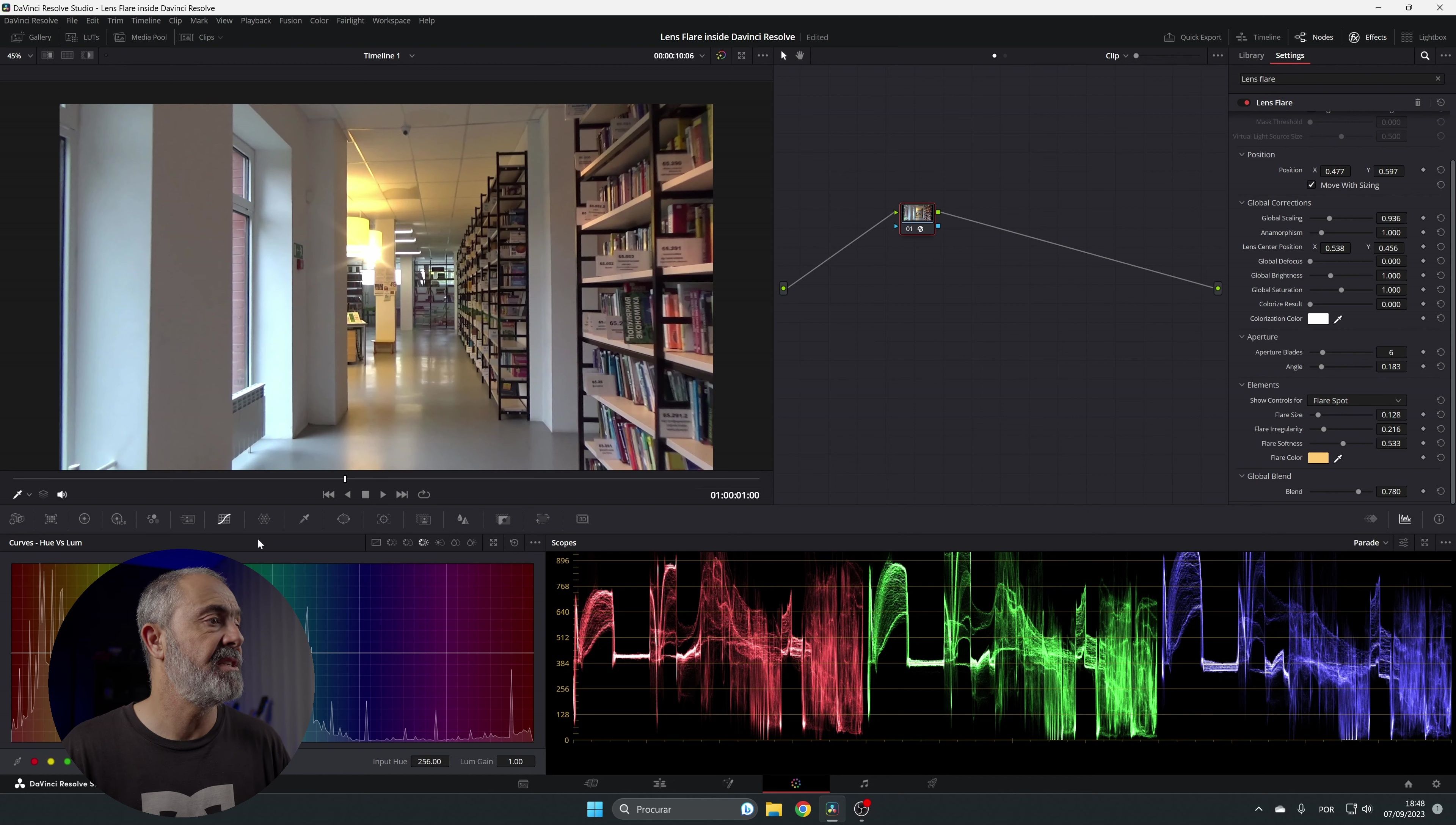Open the Show Controls for Flare Spot dropdown
This screenshot has width=1456, height=825.
(1356, 401)
